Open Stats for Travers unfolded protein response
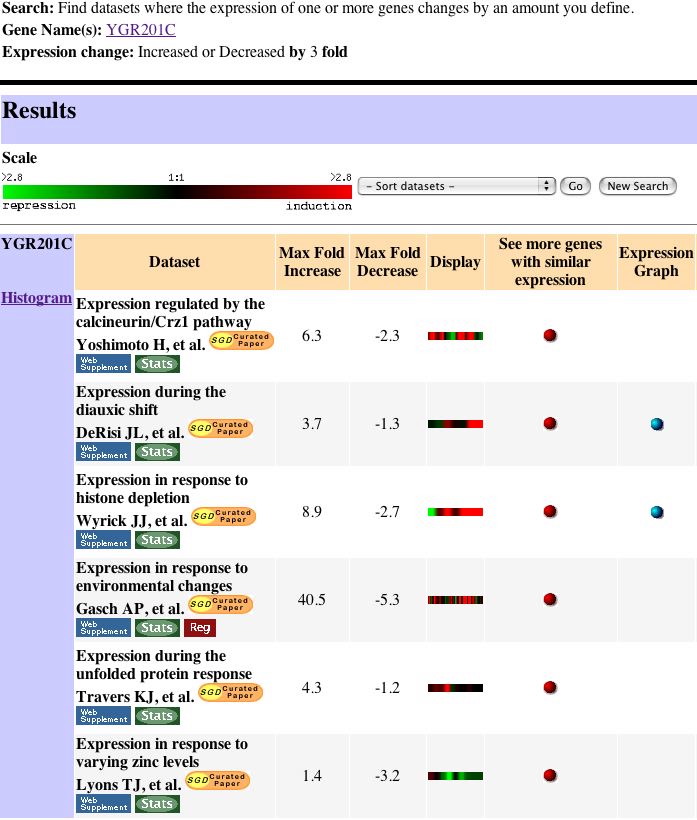This screenshot has height=820, width=697. pos(157,716)
